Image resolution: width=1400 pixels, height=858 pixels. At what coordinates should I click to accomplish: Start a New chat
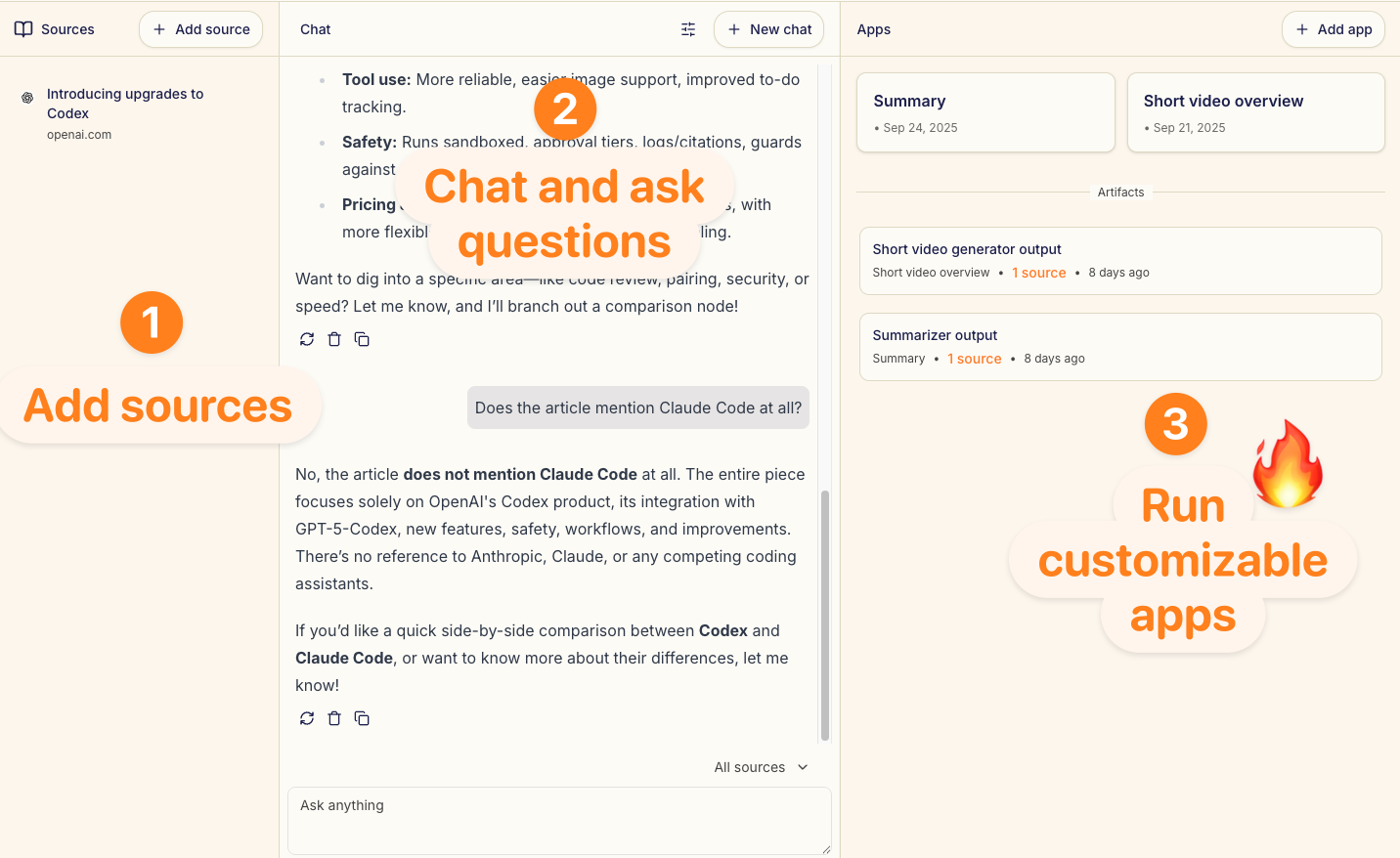[x=768, y=29]
